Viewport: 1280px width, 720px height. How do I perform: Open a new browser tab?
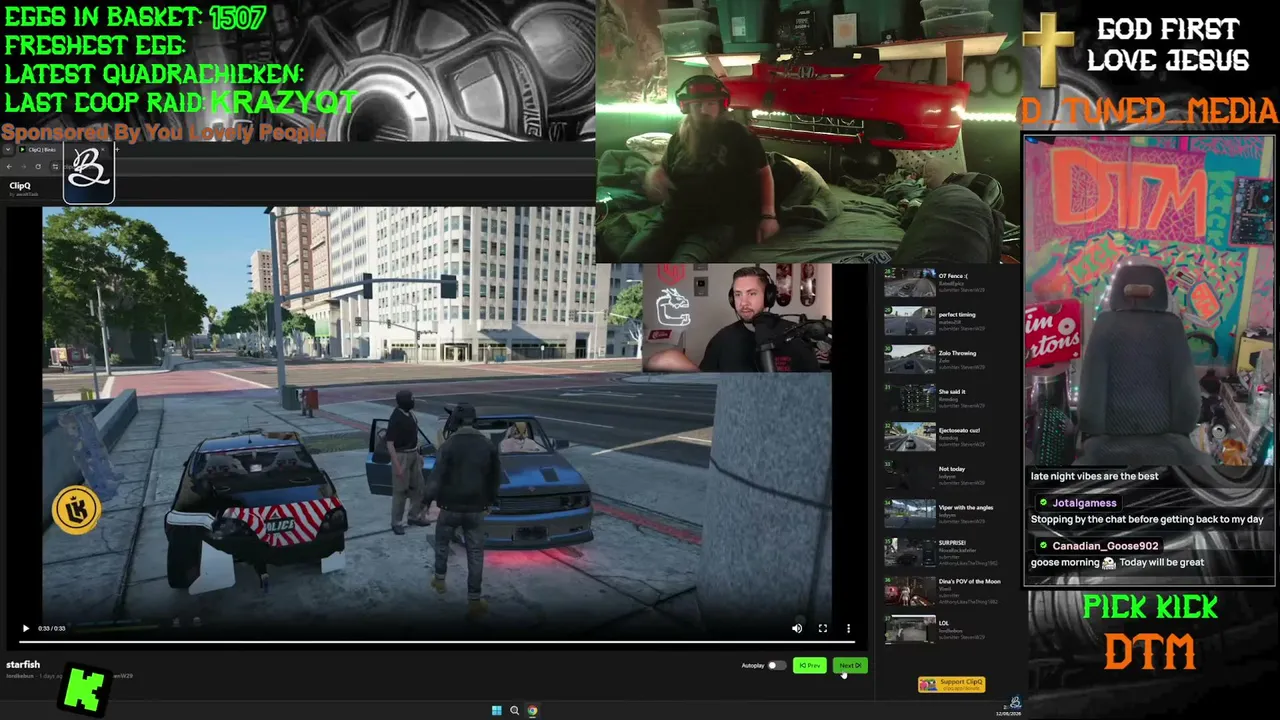click(x=116, y=150)
